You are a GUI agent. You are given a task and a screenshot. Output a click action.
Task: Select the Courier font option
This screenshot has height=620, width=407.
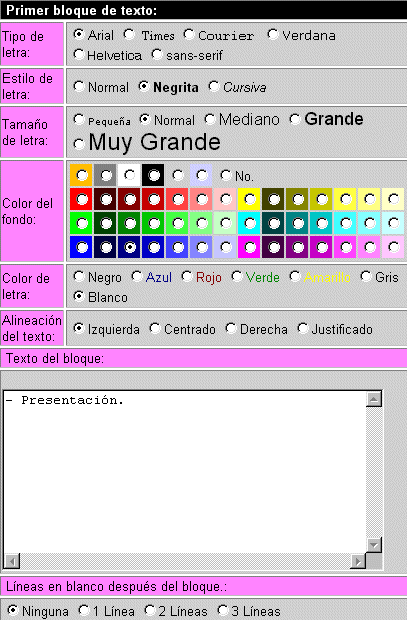click(x=189, y=35)
